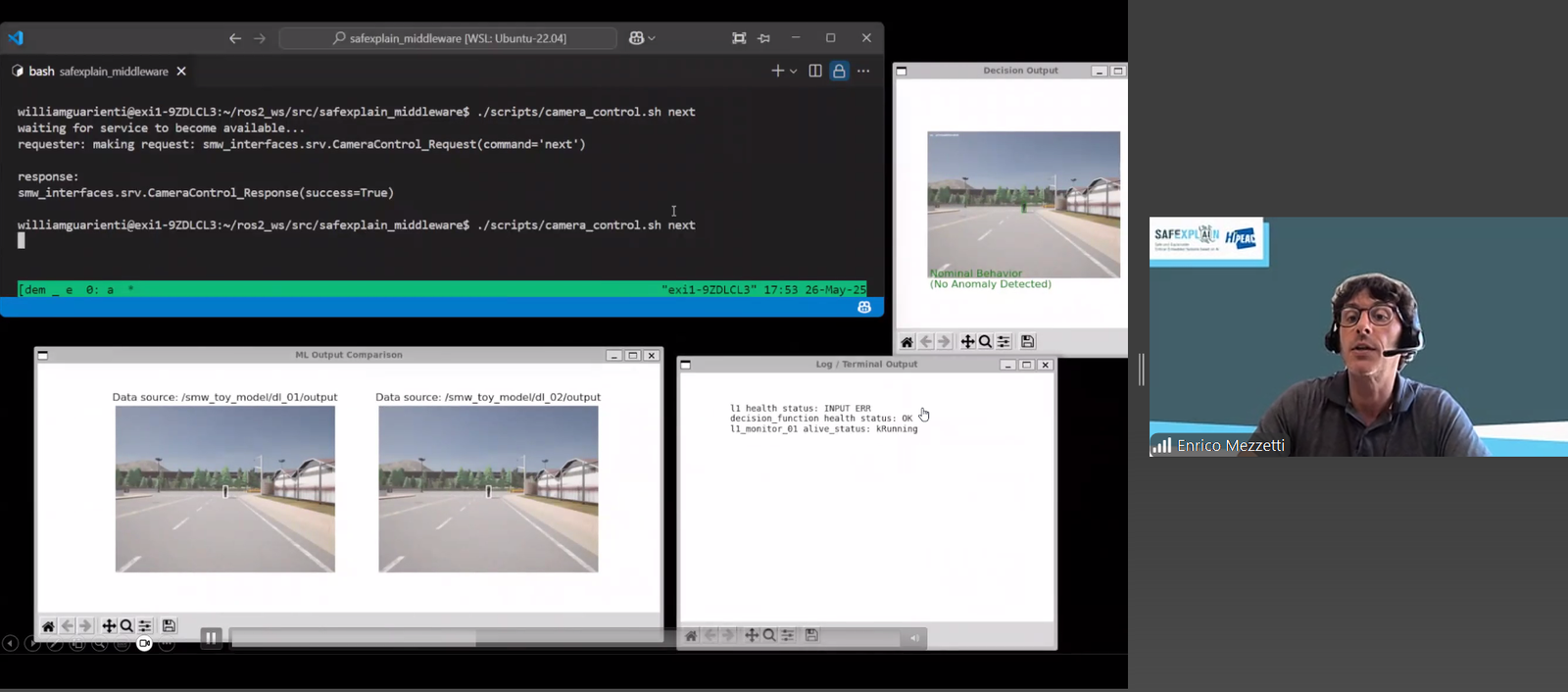Click the Copilot status icon in blue status bar

[864, 307]
